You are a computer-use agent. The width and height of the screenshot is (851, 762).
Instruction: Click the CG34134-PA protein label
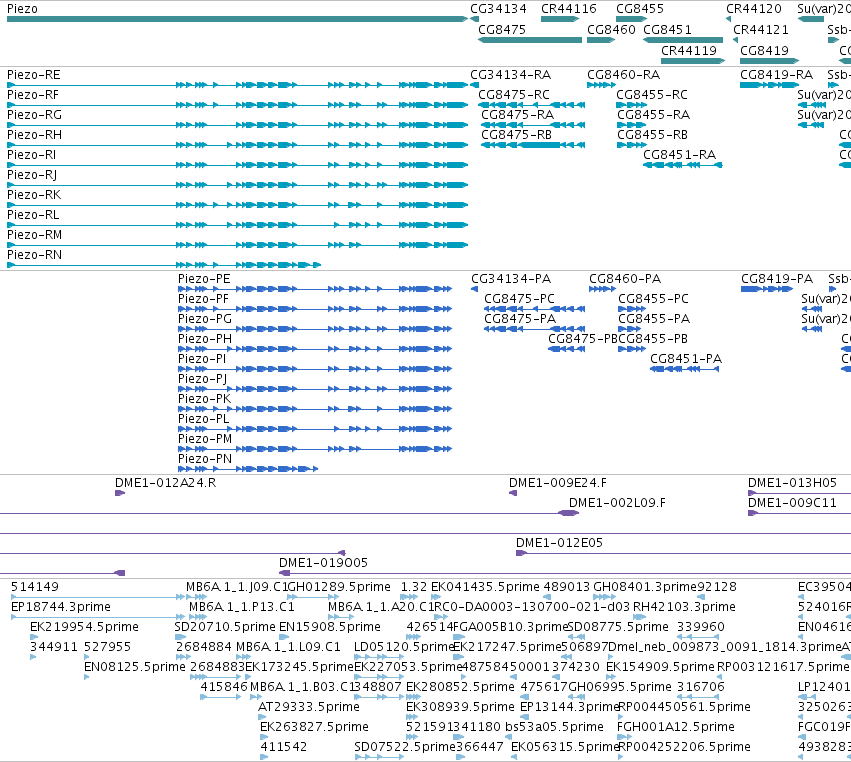tap(511, 278)
